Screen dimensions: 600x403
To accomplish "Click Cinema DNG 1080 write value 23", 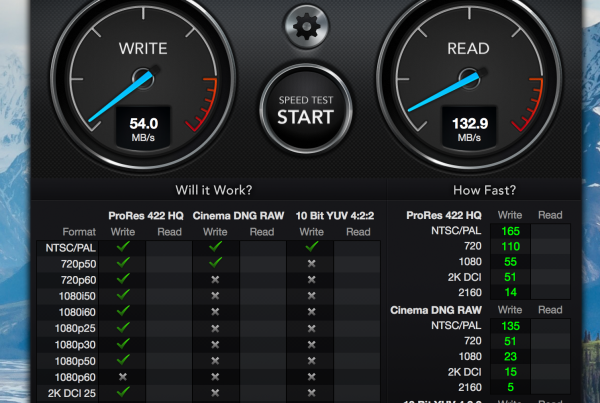I will click(x=510, y=357).
